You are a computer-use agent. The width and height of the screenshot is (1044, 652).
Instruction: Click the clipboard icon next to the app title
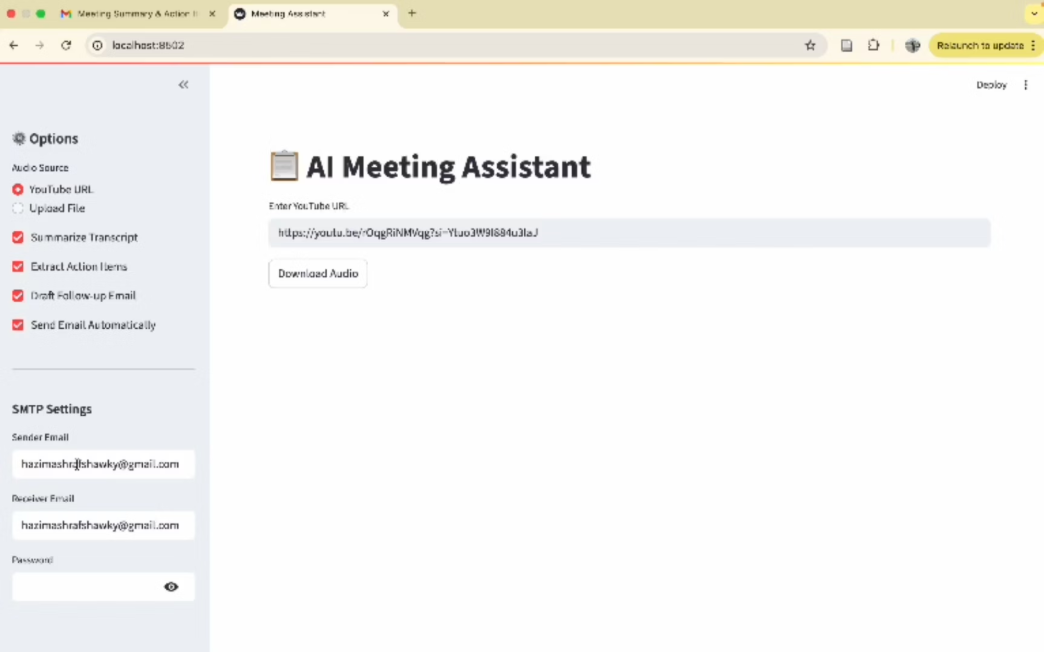tap(284, 165)
